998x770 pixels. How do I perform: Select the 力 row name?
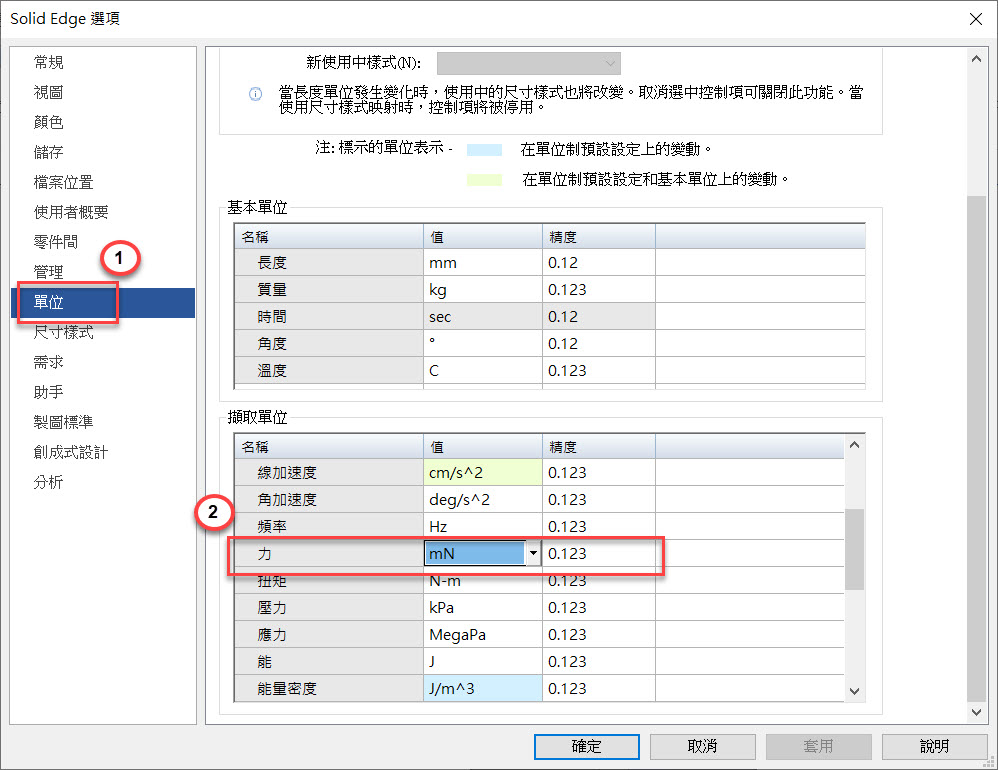click(328, 554)
